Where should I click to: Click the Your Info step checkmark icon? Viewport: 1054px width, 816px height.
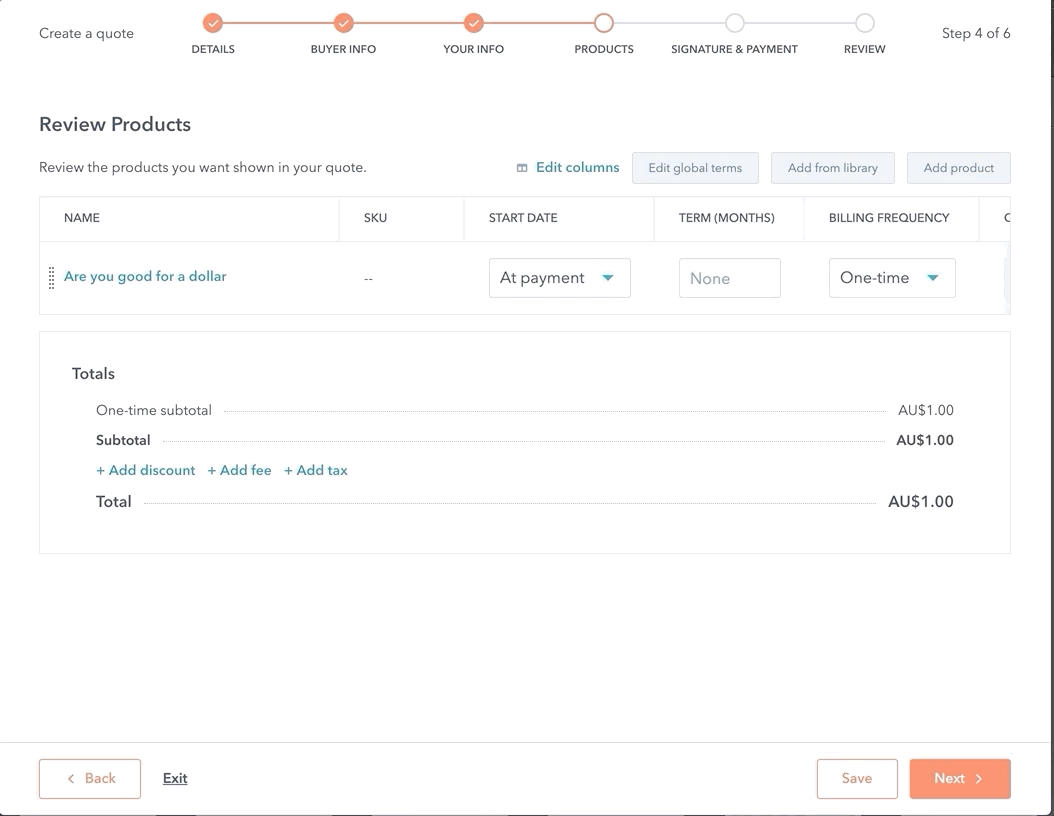pyautogui.click(x=474, y=23)
